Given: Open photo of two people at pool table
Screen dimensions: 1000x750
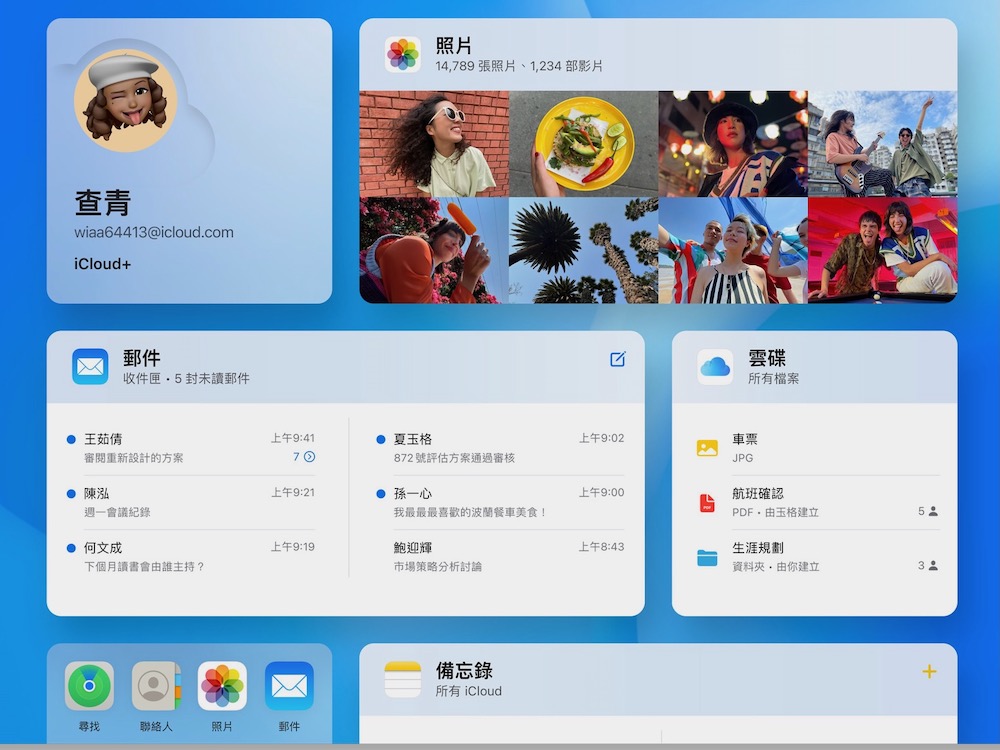Looking at the screenshot, I should [x=883, y=250].
